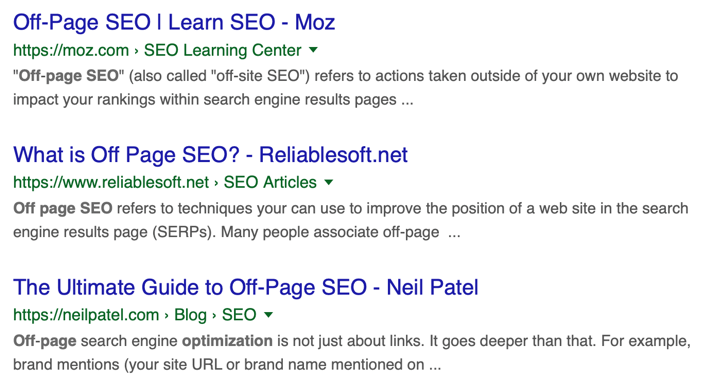Click the 'Blog' breadcrumb under Neil Patel
This screenshot has width=712, height=391.
pyautogui.click(x=190, y=315)
